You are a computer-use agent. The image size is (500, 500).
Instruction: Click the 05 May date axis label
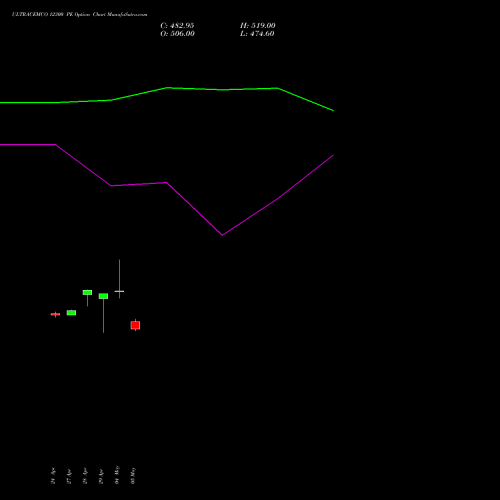click(x=133, y=475)
